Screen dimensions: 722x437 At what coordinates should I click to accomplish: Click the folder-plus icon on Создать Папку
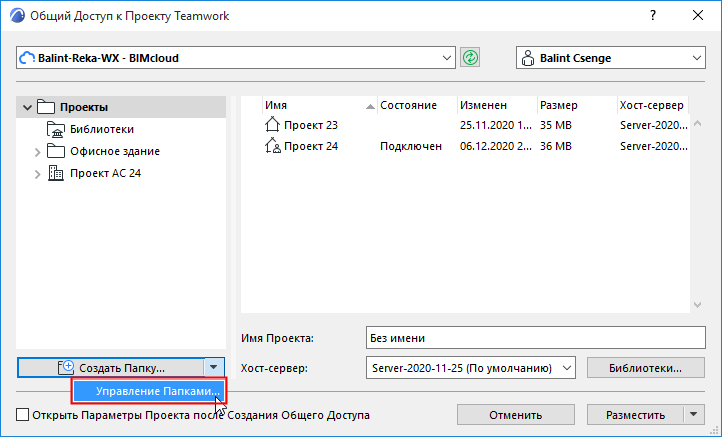tap(66, 367)
